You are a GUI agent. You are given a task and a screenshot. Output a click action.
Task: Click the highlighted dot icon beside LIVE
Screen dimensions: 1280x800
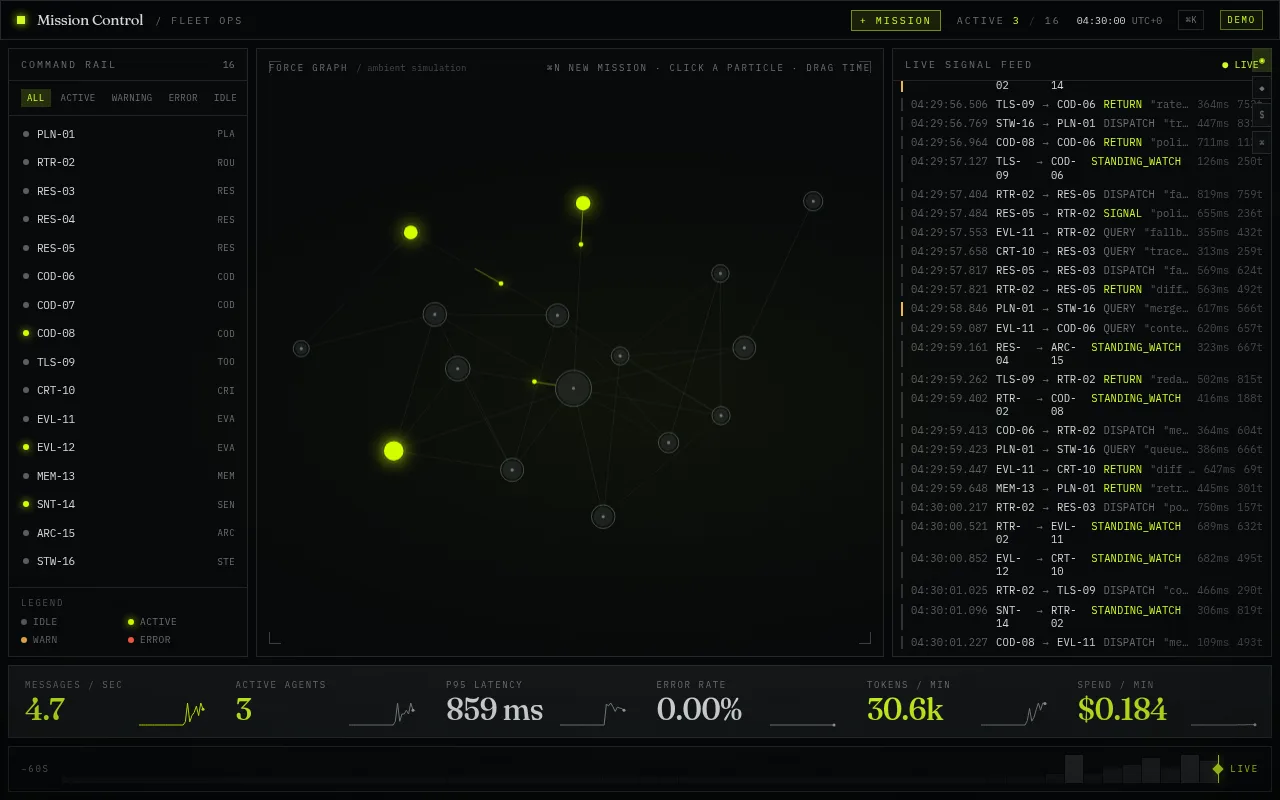click(1262, 61)
